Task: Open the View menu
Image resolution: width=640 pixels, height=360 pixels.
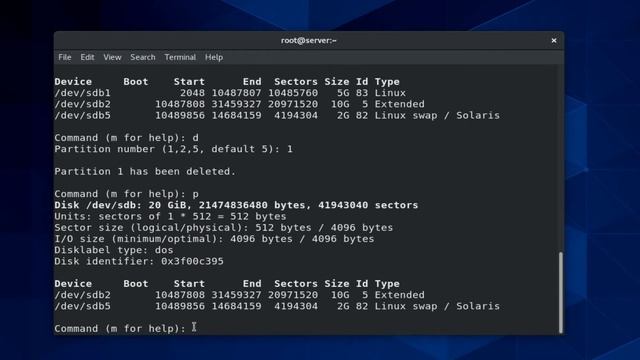Action: click(112, 57)
